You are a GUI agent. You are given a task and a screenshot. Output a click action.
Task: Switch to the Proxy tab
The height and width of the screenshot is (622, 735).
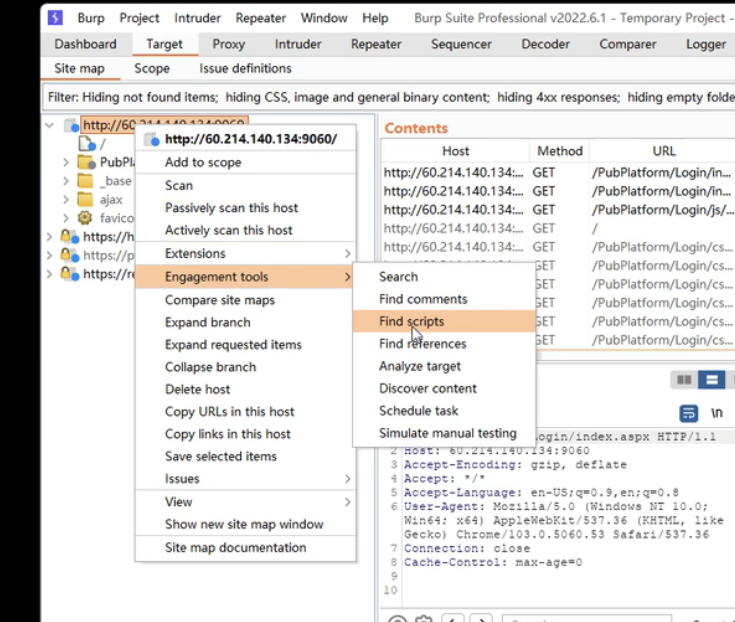coord(229,44)
